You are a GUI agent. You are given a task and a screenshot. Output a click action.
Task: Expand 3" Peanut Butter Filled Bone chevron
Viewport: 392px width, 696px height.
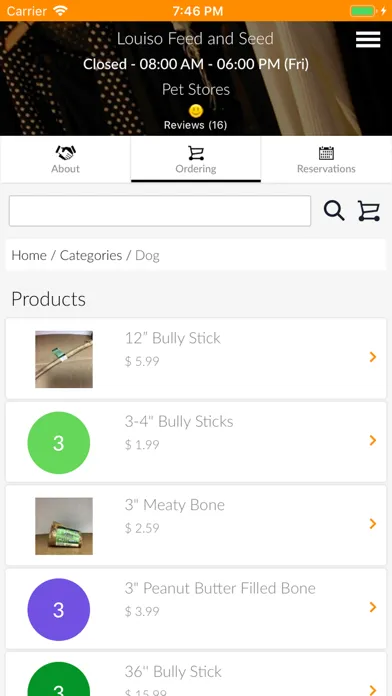click(373, 607)
